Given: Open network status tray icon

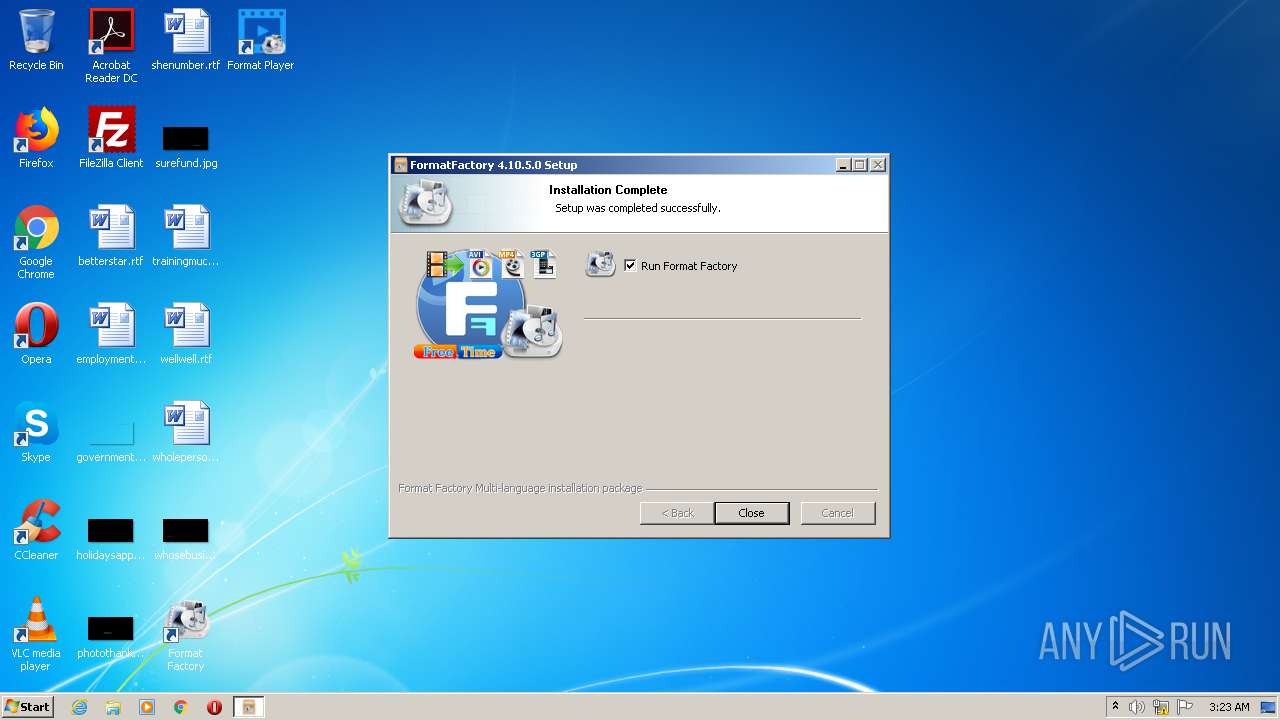Looking at the screenshot, I should 1161,707.
